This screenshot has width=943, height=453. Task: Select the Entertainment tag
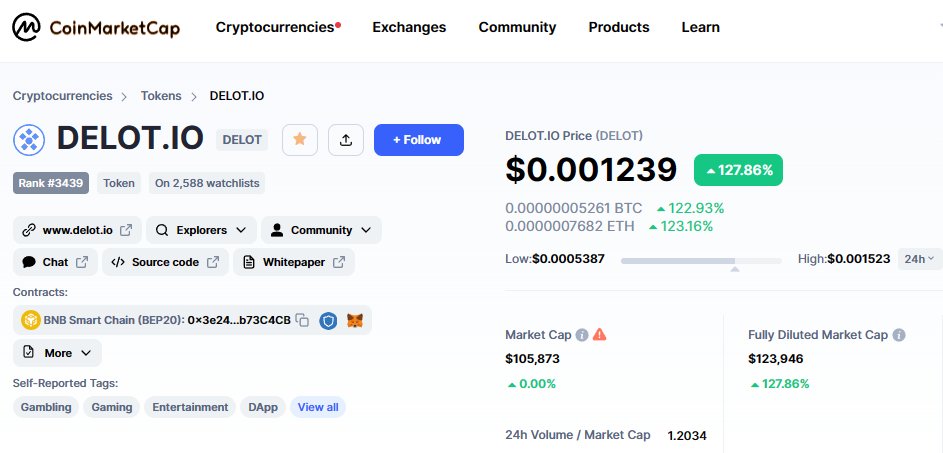[x=190, y=407]
